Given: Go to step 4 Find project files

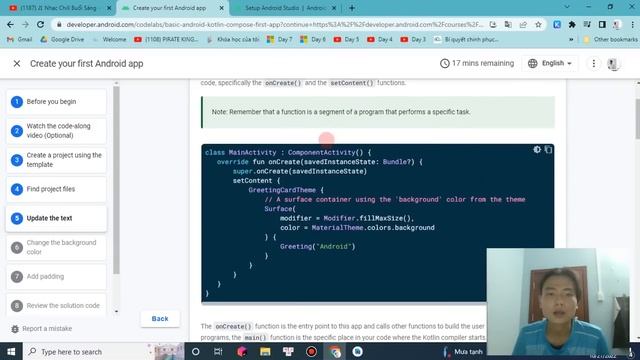Looking at the screenshot, I should point(56,189).
